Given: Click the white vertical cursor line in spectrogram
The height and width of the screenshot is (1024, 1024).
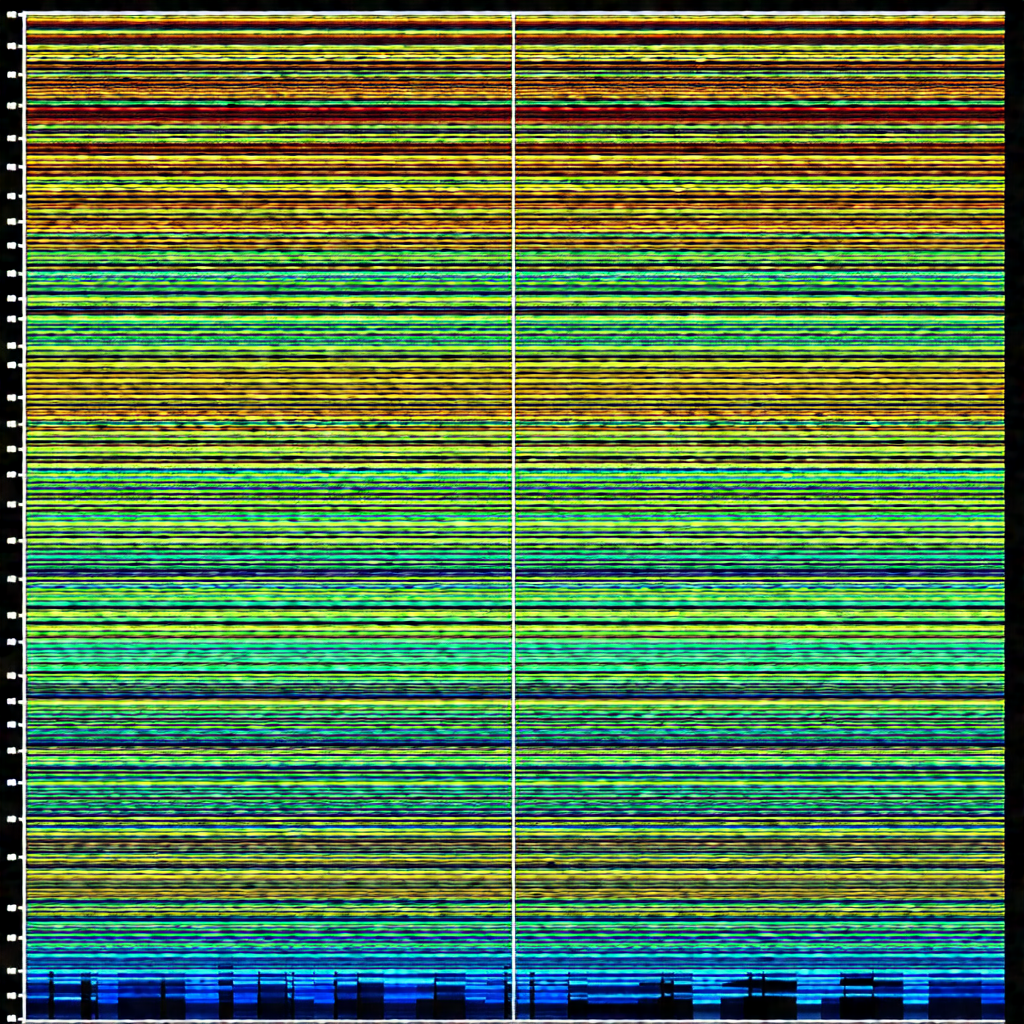Looking at the screenshot, I should [513, 516].
